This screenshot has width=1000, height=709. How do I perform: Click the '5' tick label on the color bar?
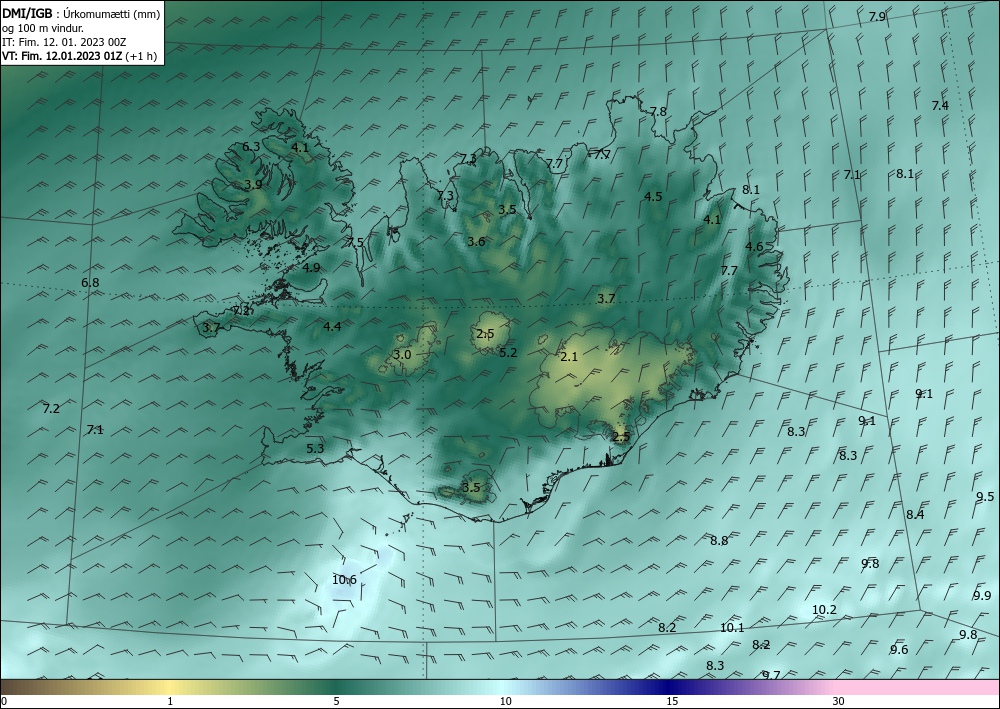click(x=336, y=701)
